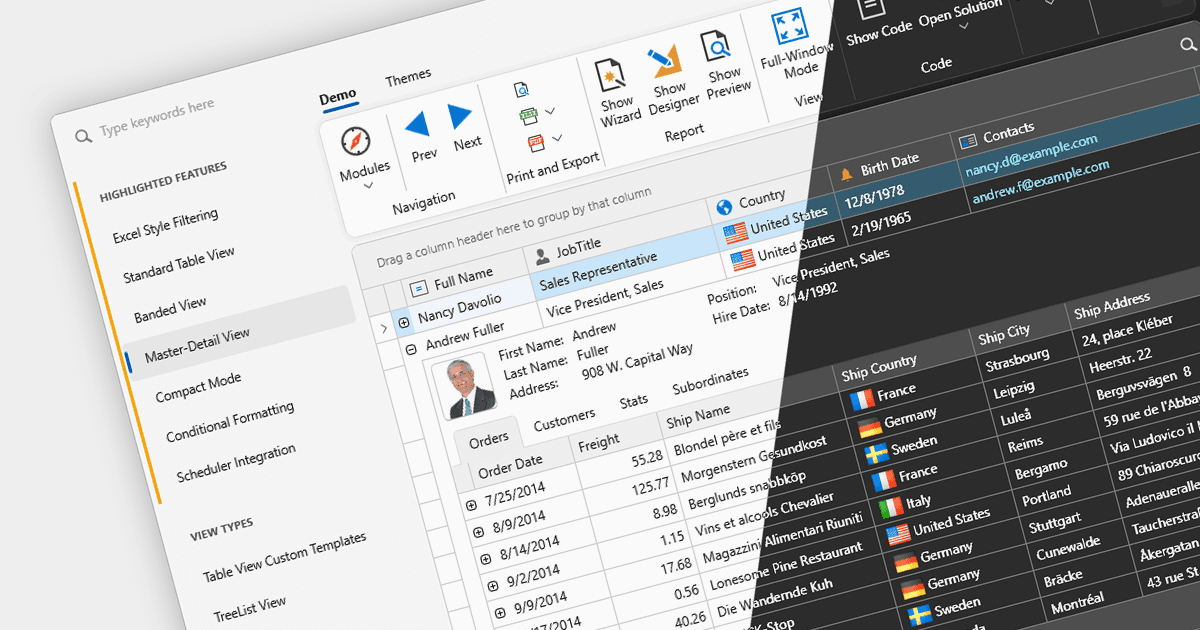Open Standard Table View demo
Screen dimensions: 1200x630
click(179, 265)
